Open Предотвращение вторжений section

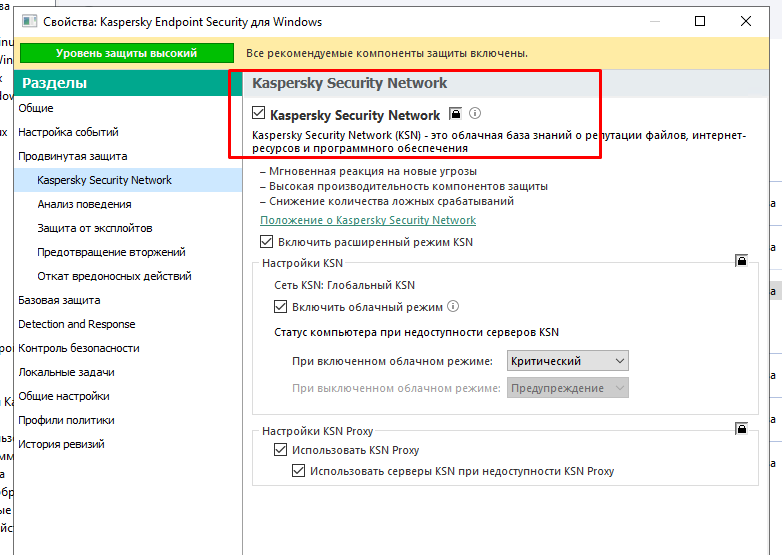coord(128,252)
